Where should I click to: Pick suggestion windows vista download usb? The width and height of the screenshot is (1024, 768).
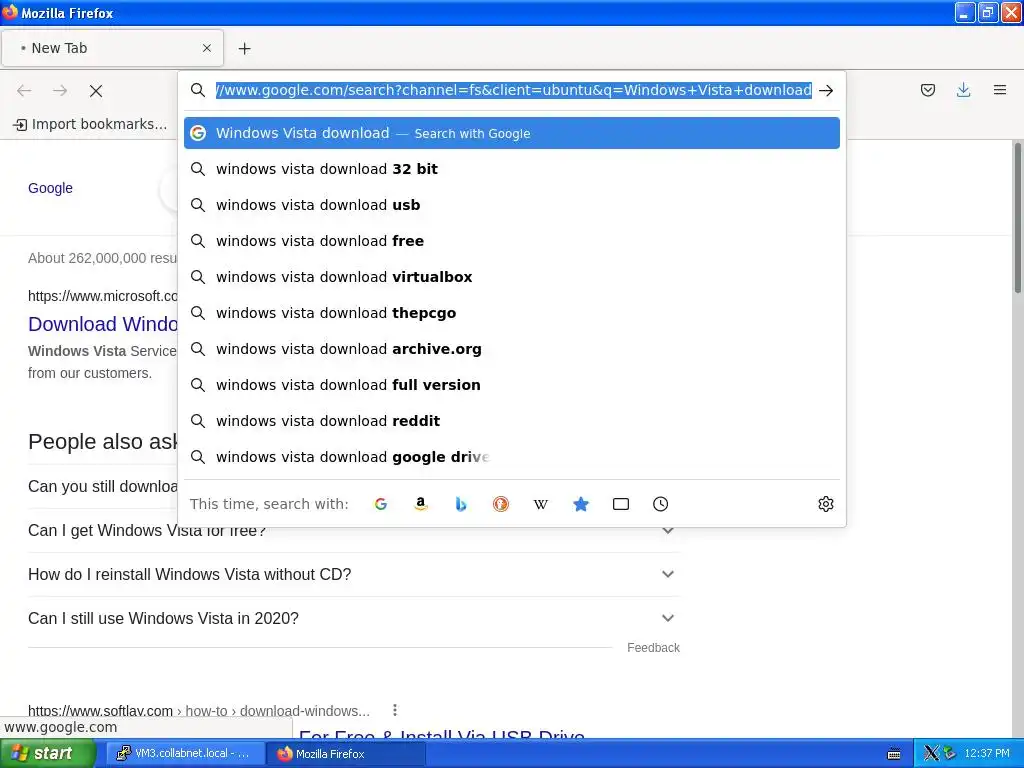pos(512,205)
